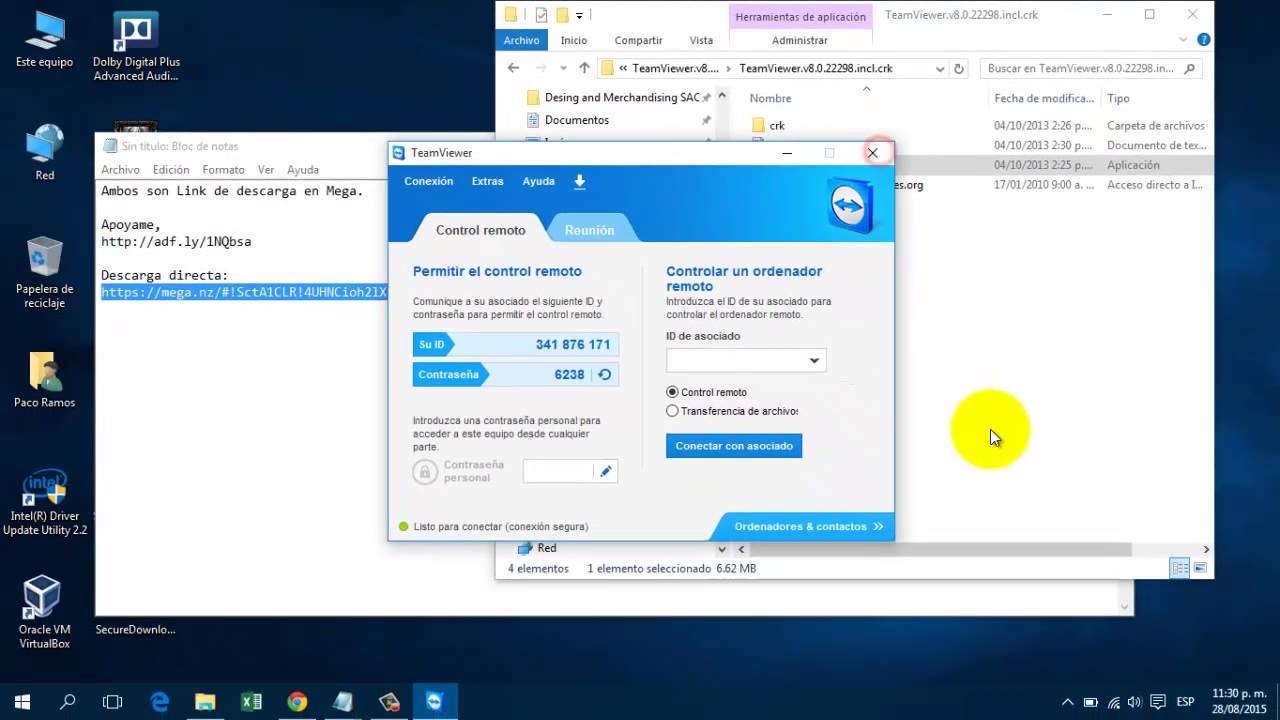1280x720 pixels.
Task: Switch to the Notepad taskbar icon
Action: (x=343, y=702)
